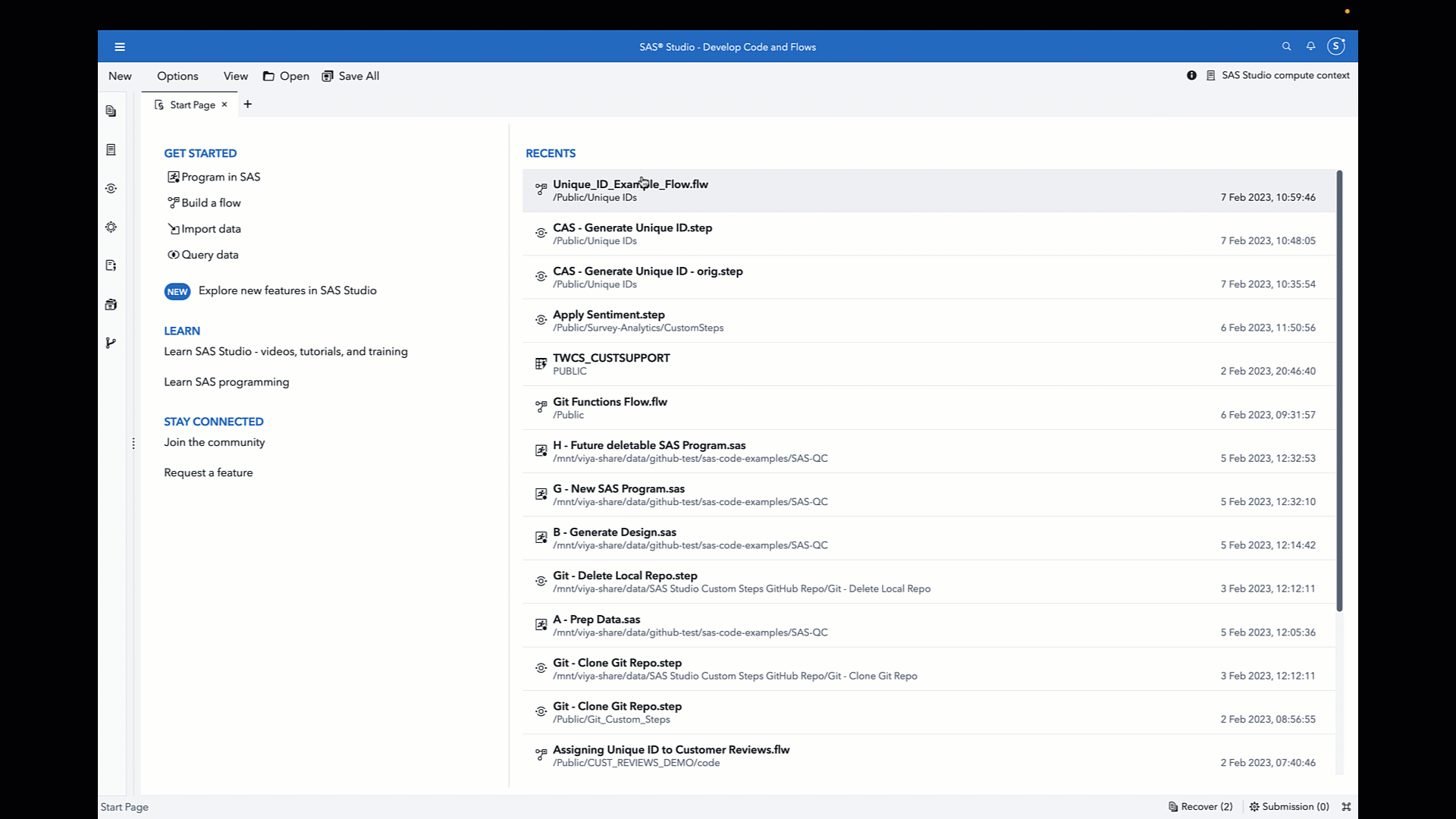1456x819 pixels.
Task: Open Unique_ID_Example_Flow.flw recent file
Action: pos(928,190)
